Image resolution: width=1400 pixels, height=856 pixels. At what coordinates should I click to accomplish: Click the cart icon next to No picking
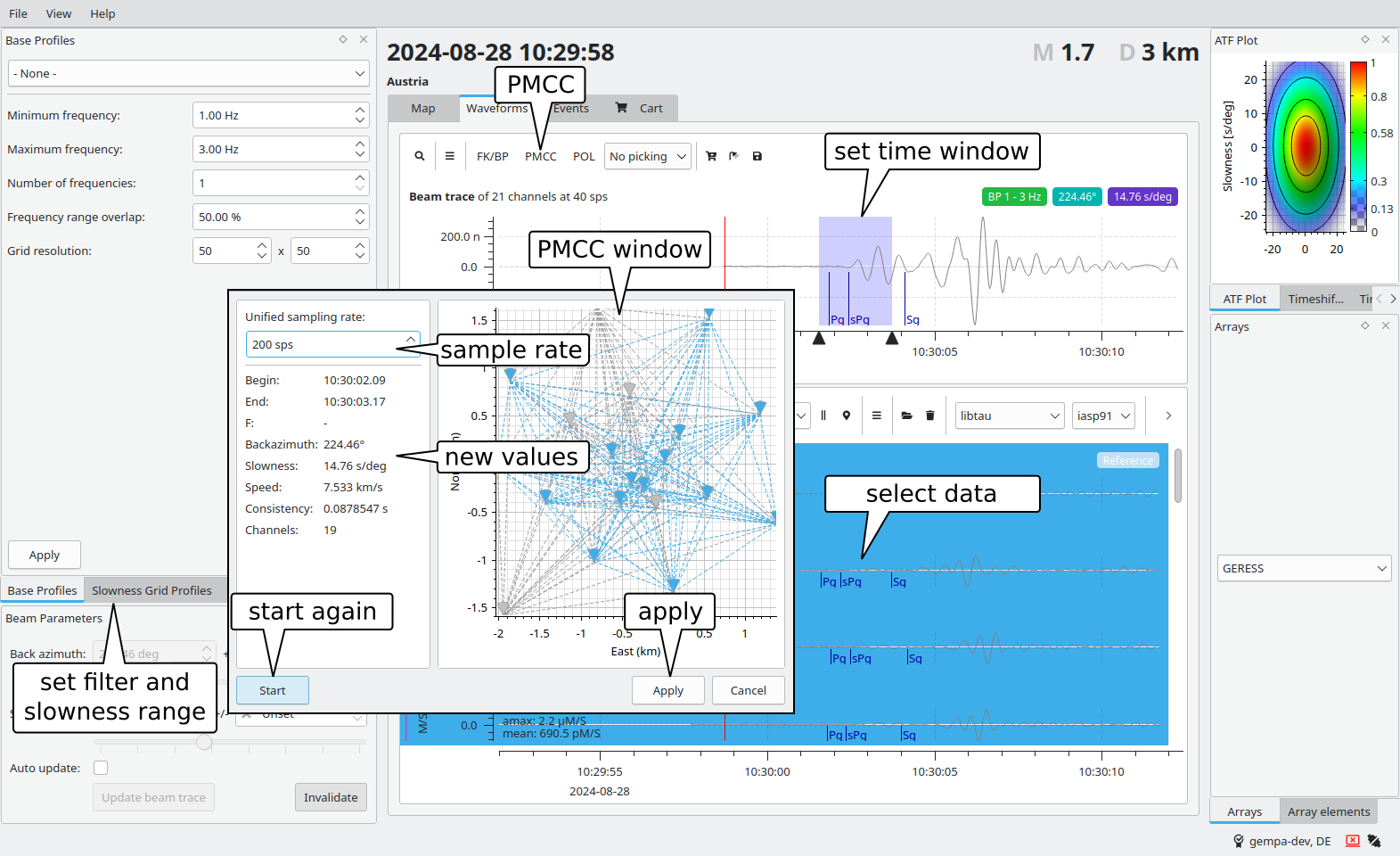point(711,156)
